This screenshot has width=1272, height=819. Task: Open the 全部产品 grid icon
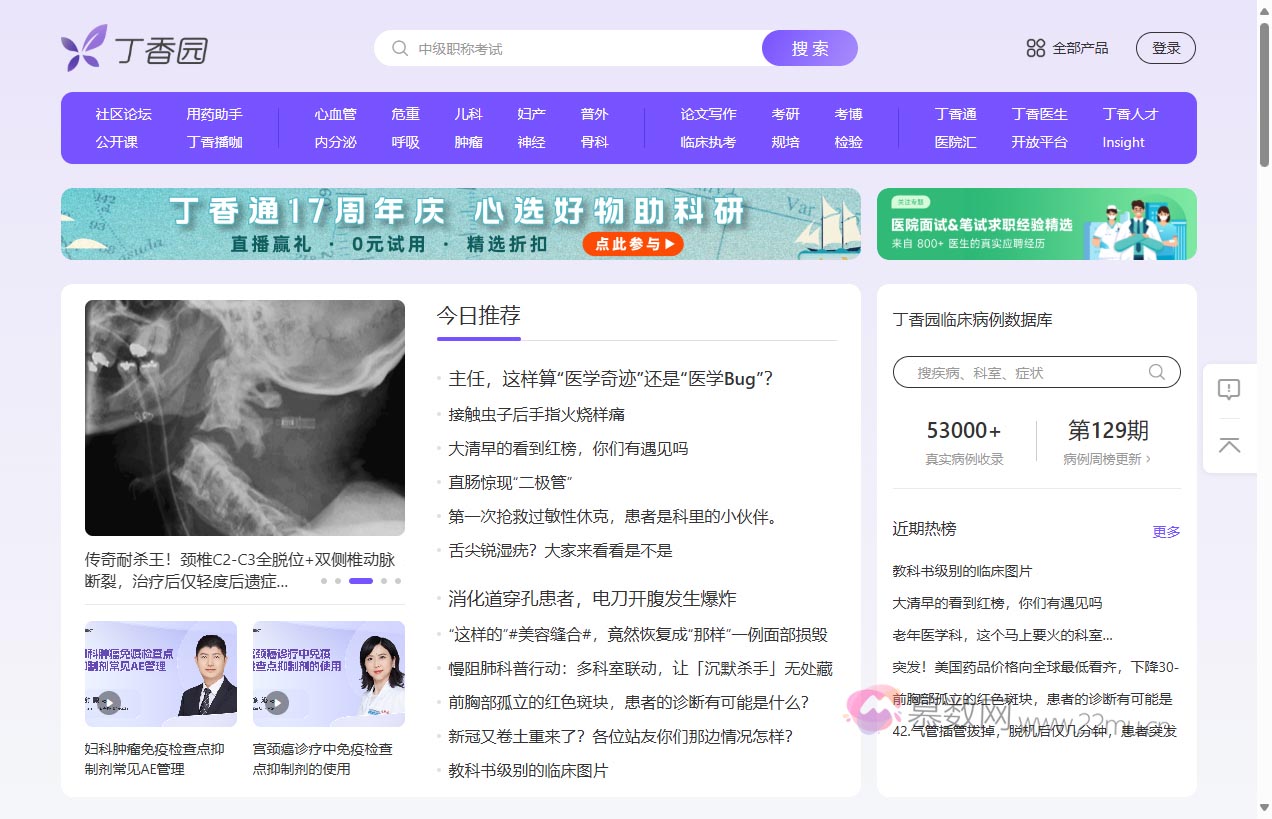tap(1035, 47)
